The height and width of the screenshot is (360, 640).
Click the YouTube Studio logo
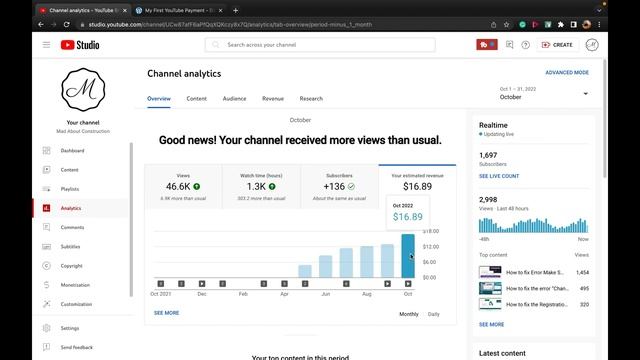(x=80, y=45)
